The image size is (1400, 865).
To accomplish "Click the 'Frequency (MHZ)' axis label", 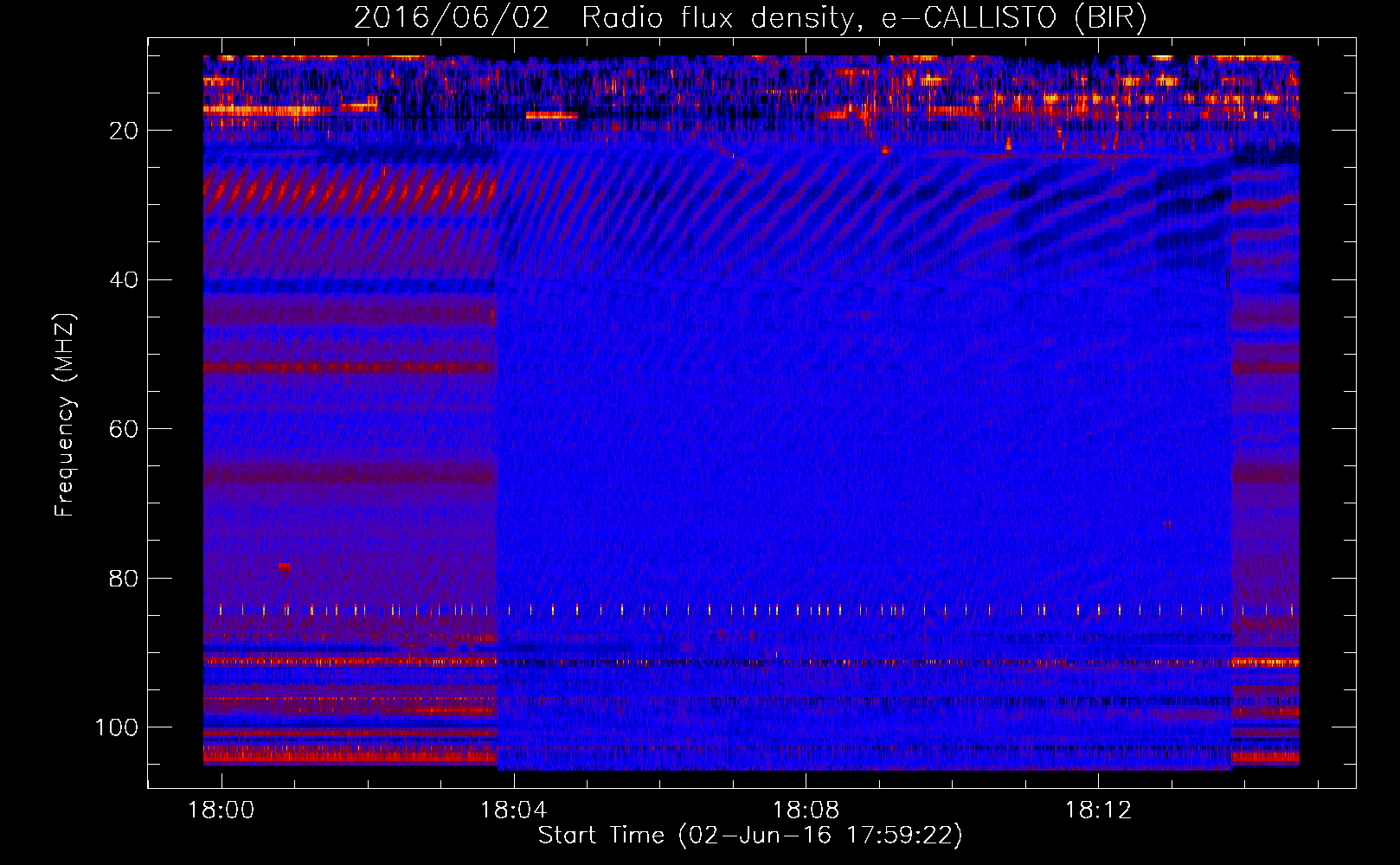I will click(x=65, y=414).
